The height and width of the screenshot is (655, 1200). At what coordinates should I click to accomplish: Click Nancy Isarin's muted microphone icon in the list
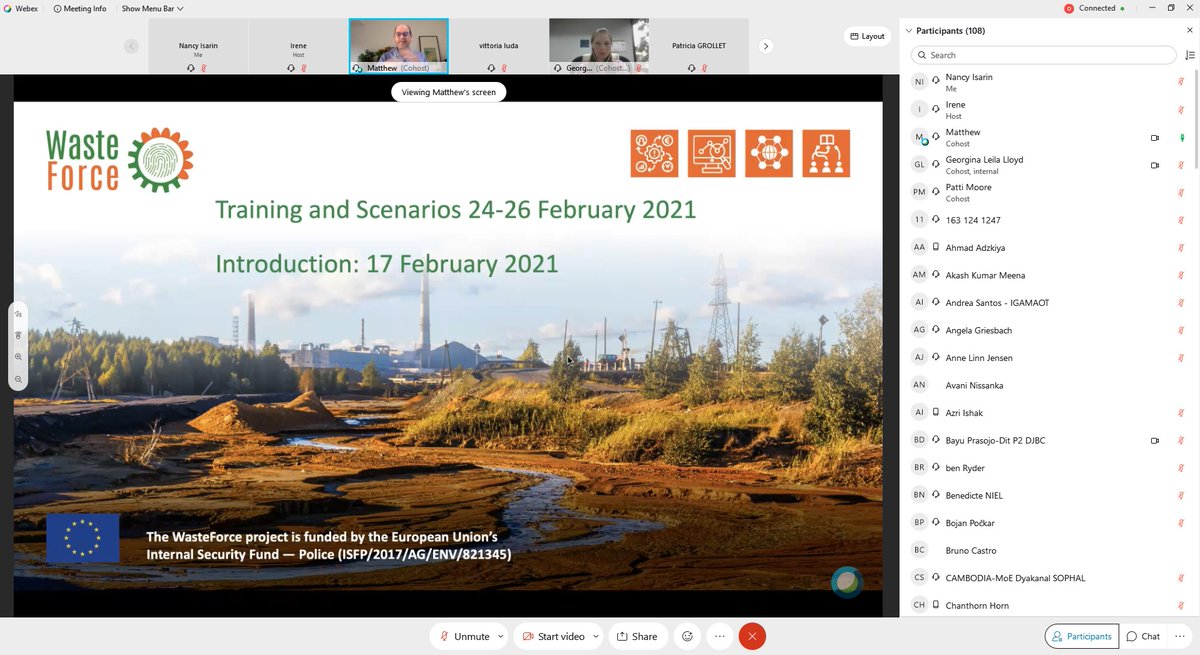tap(1181, 82)
